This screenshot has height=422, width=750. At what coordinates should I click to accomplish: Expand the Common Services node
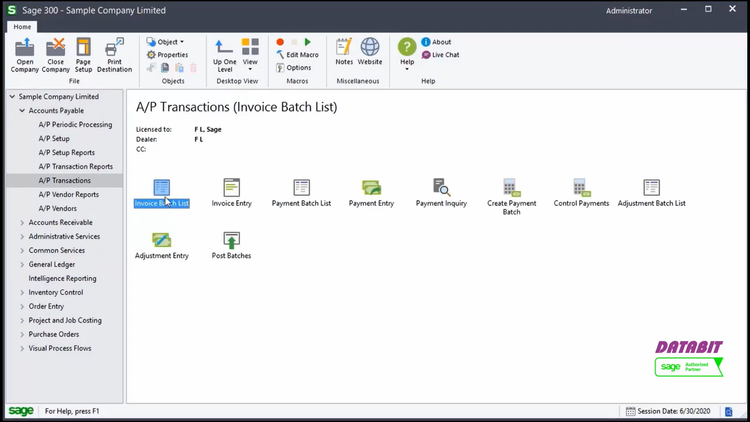click(x=22, y=250)
